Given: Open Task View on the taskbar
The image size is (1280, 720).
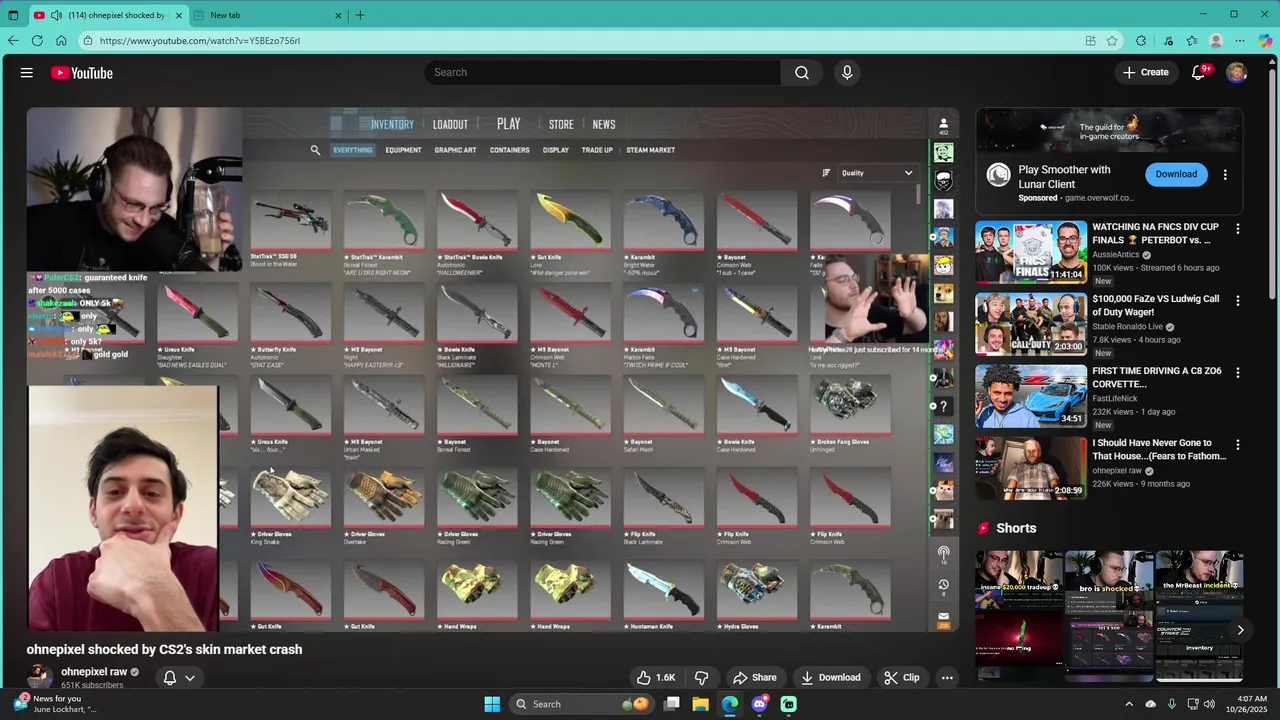Looking at the screenshot, I should 672,704.
